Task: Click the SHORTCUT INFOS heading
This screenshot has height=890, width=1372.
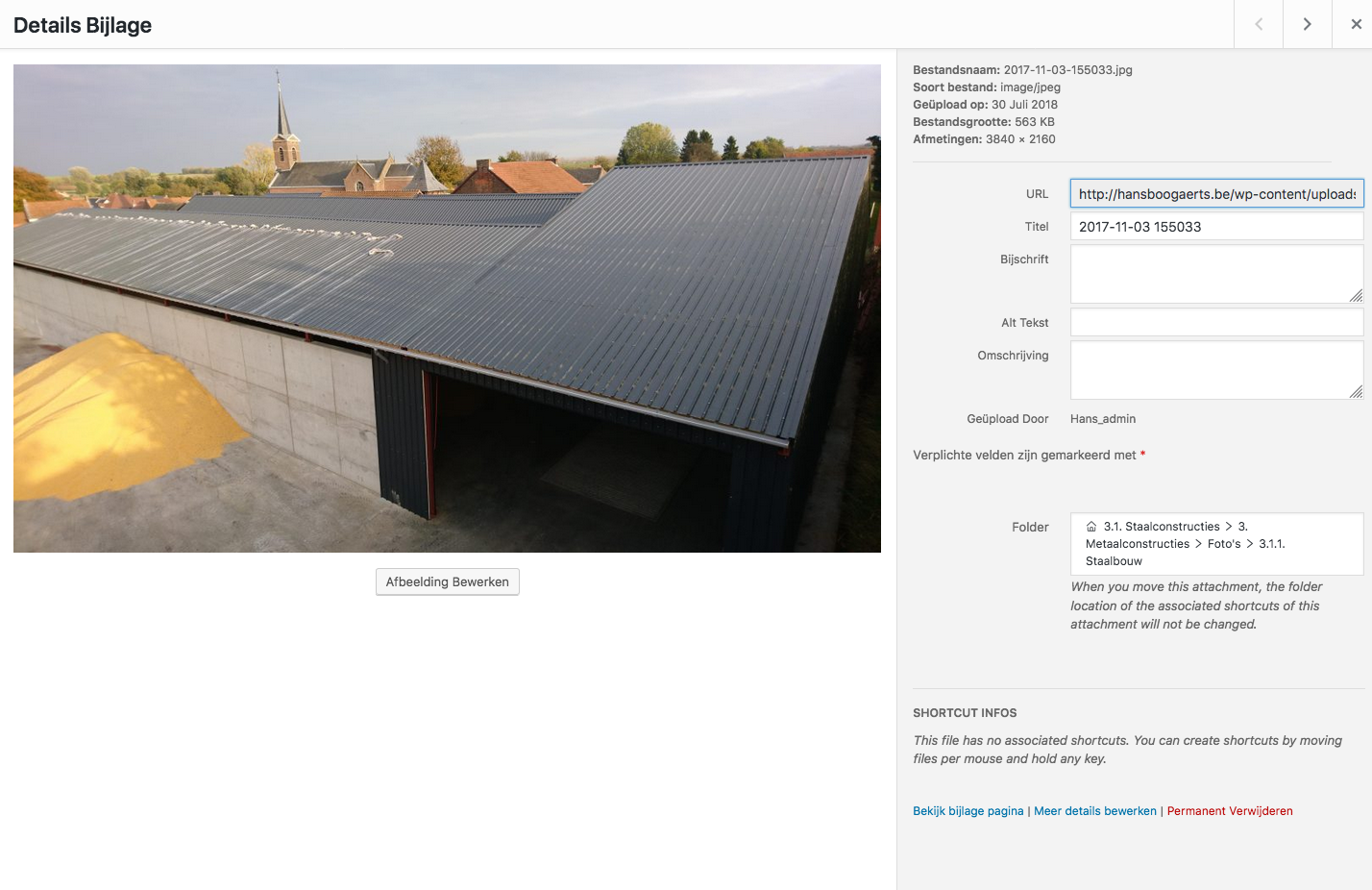Action: pos(965,713)
